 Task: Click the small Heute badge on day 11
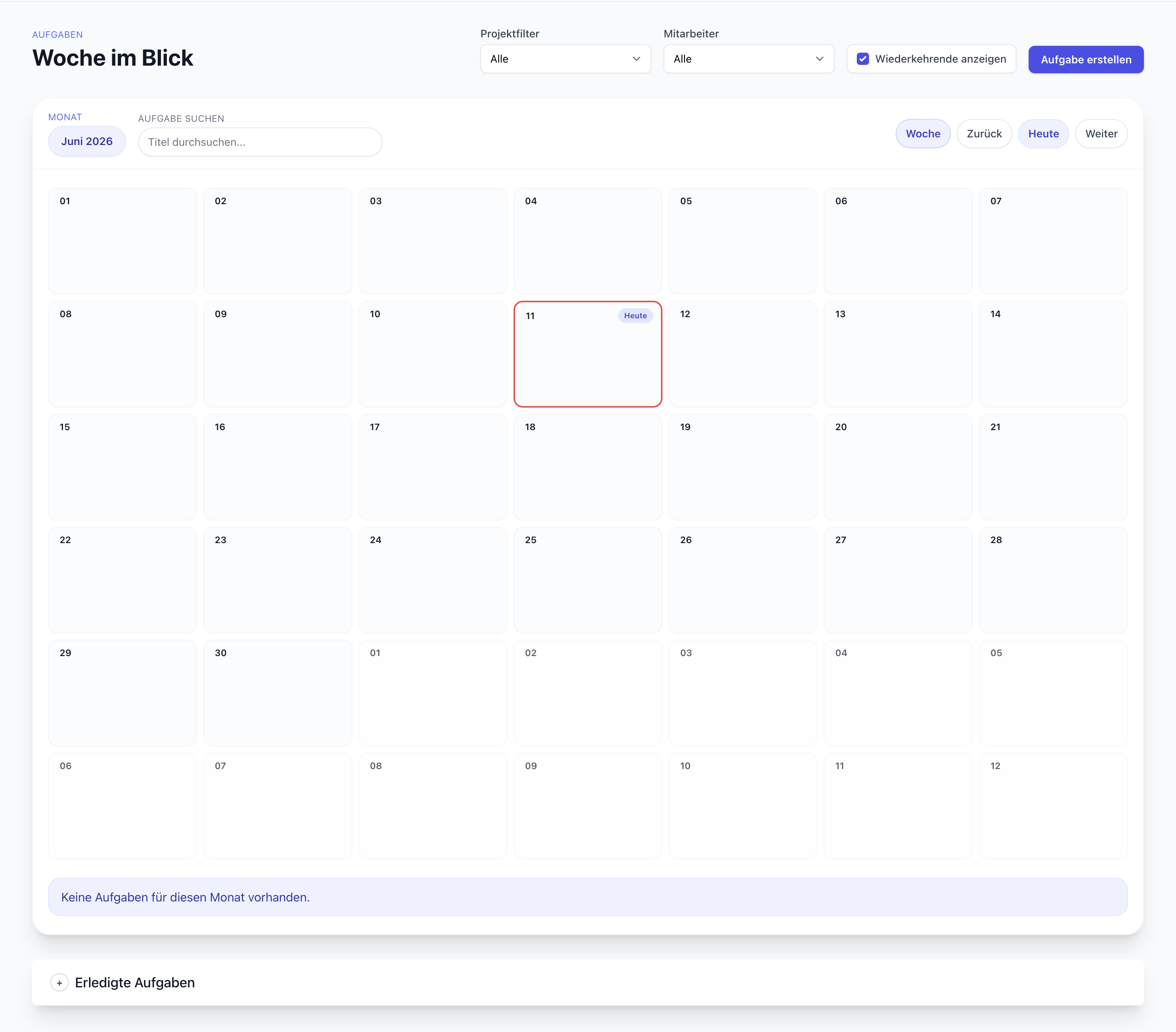(635, 316)
